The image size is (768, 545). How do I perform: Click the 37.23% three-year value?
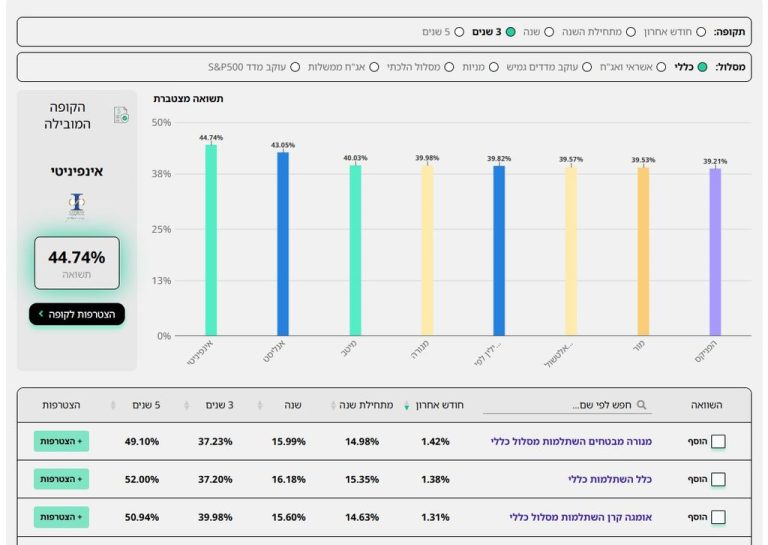[x=215, y=442]
